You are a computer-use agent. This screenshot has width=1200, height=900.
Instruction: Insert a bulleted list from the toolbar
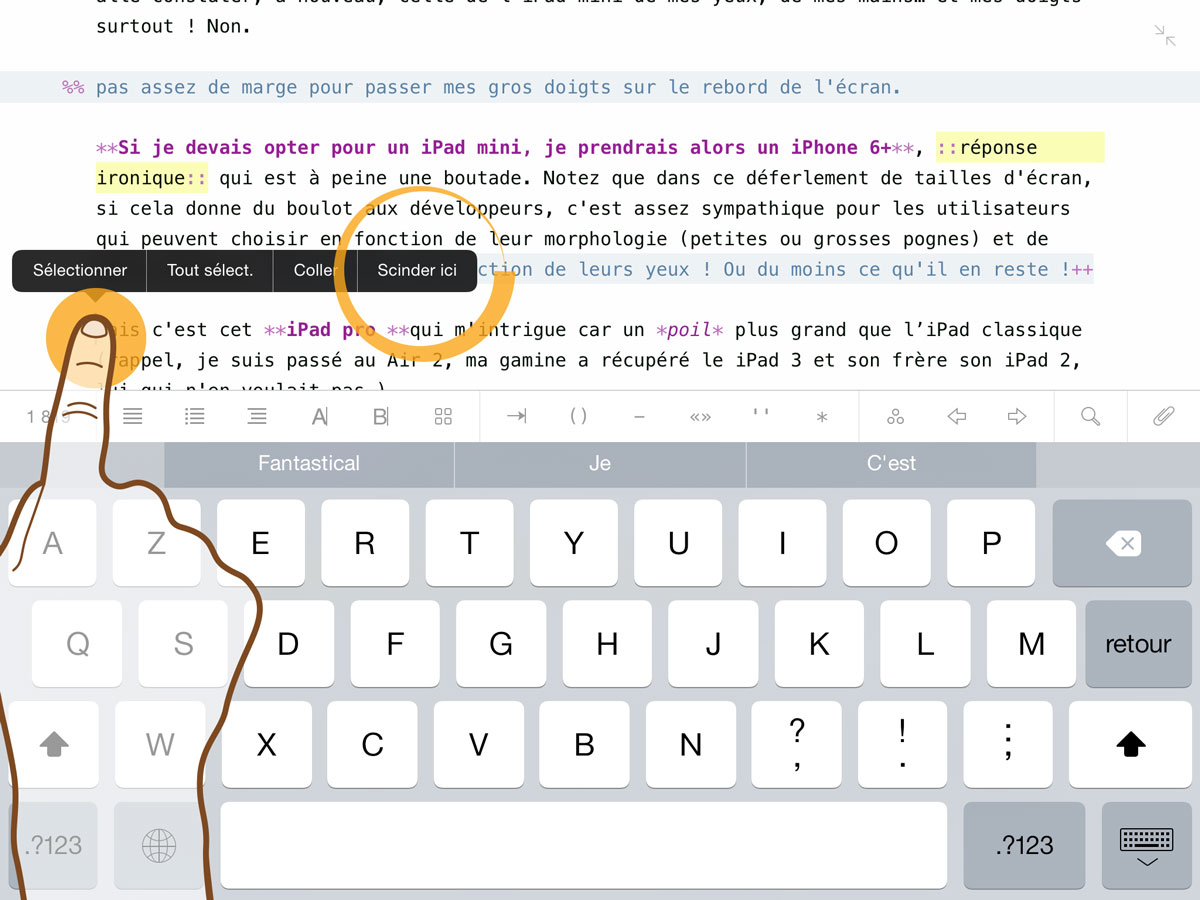(x=195, y=417)
